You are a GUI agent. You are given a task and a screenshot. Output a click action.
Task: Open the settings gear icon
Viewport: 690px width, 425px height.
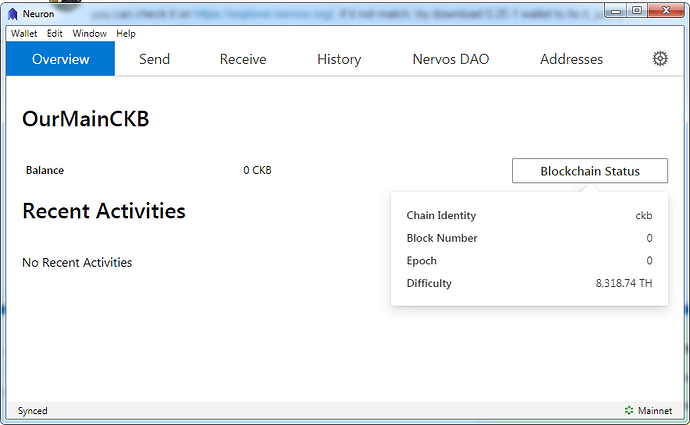tap(660, 59)
